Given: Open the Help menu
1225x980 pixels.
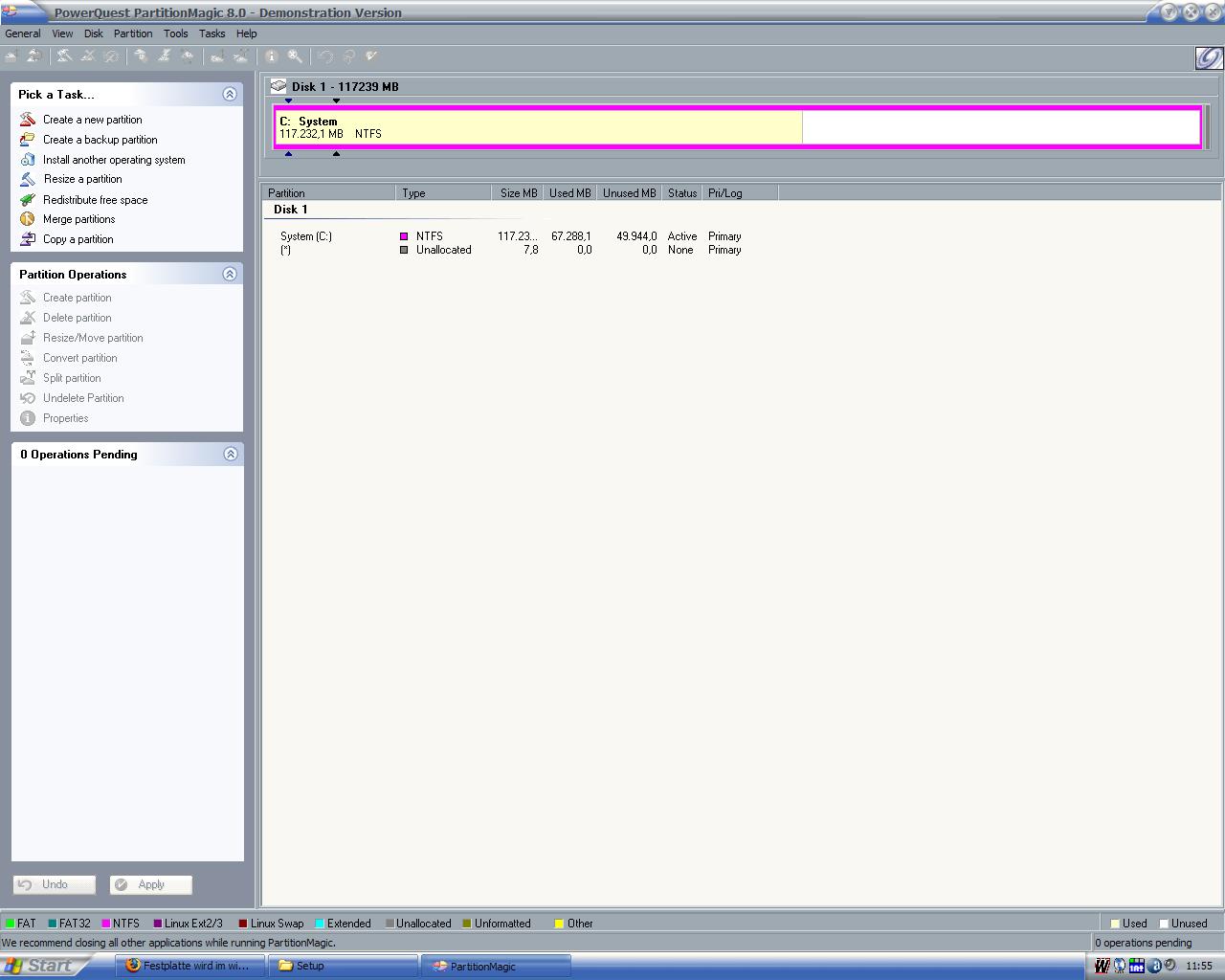Looking at the screenshot, I should click(x=246, y=33).
